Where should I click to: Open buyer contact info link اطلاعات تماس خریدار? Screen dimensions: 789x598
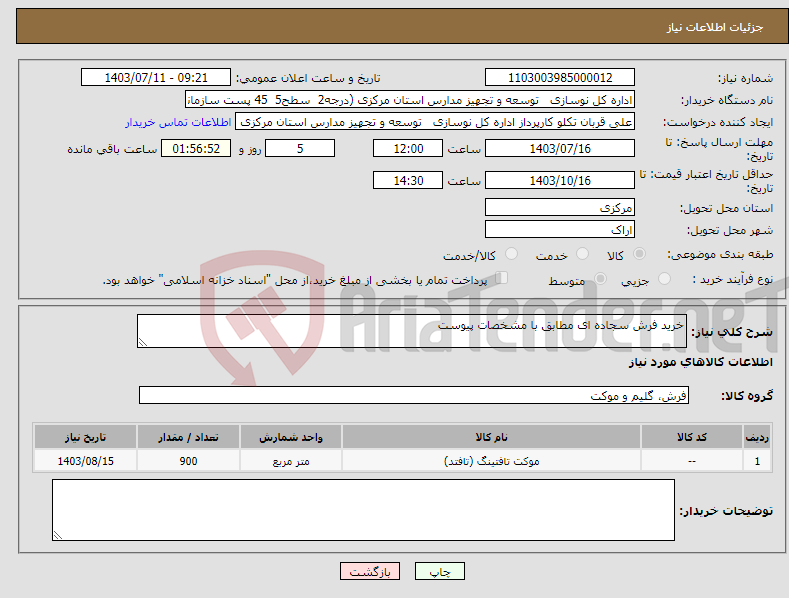178,122
